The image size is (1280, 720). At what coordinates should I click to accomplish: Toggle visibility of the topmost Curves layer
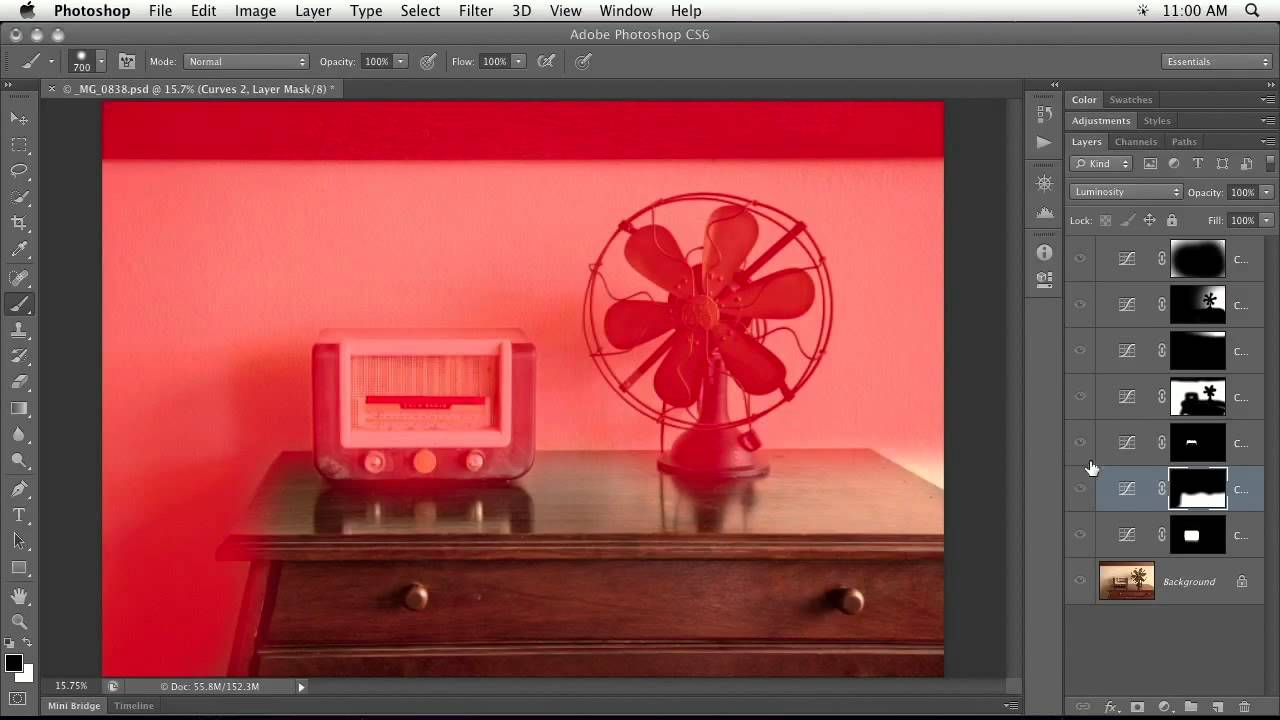click(x=1080, y=259)
